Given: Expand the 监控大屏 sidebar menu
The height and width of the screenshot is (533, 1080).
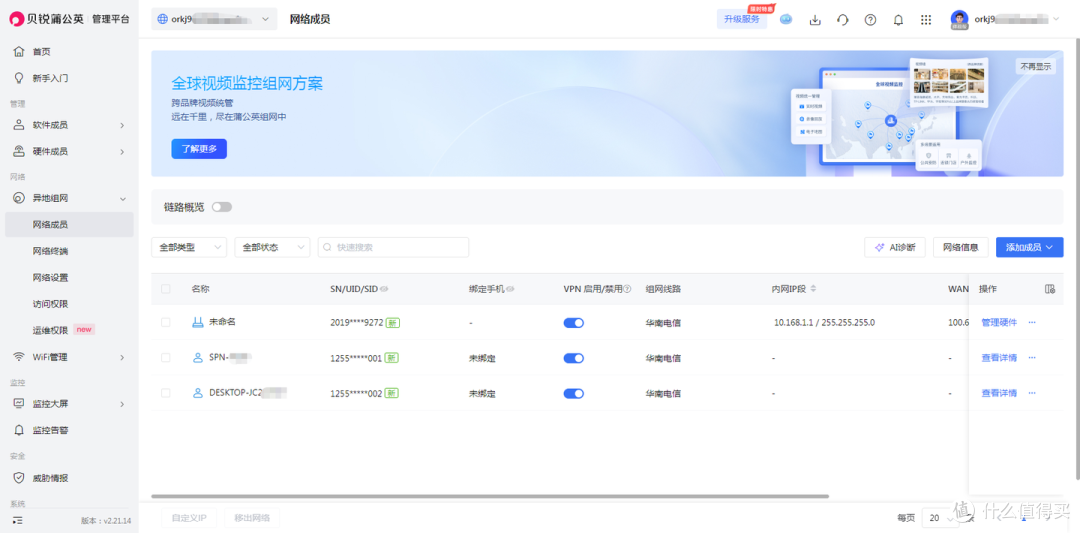Looking at the screenshot, I should point(69,404).
